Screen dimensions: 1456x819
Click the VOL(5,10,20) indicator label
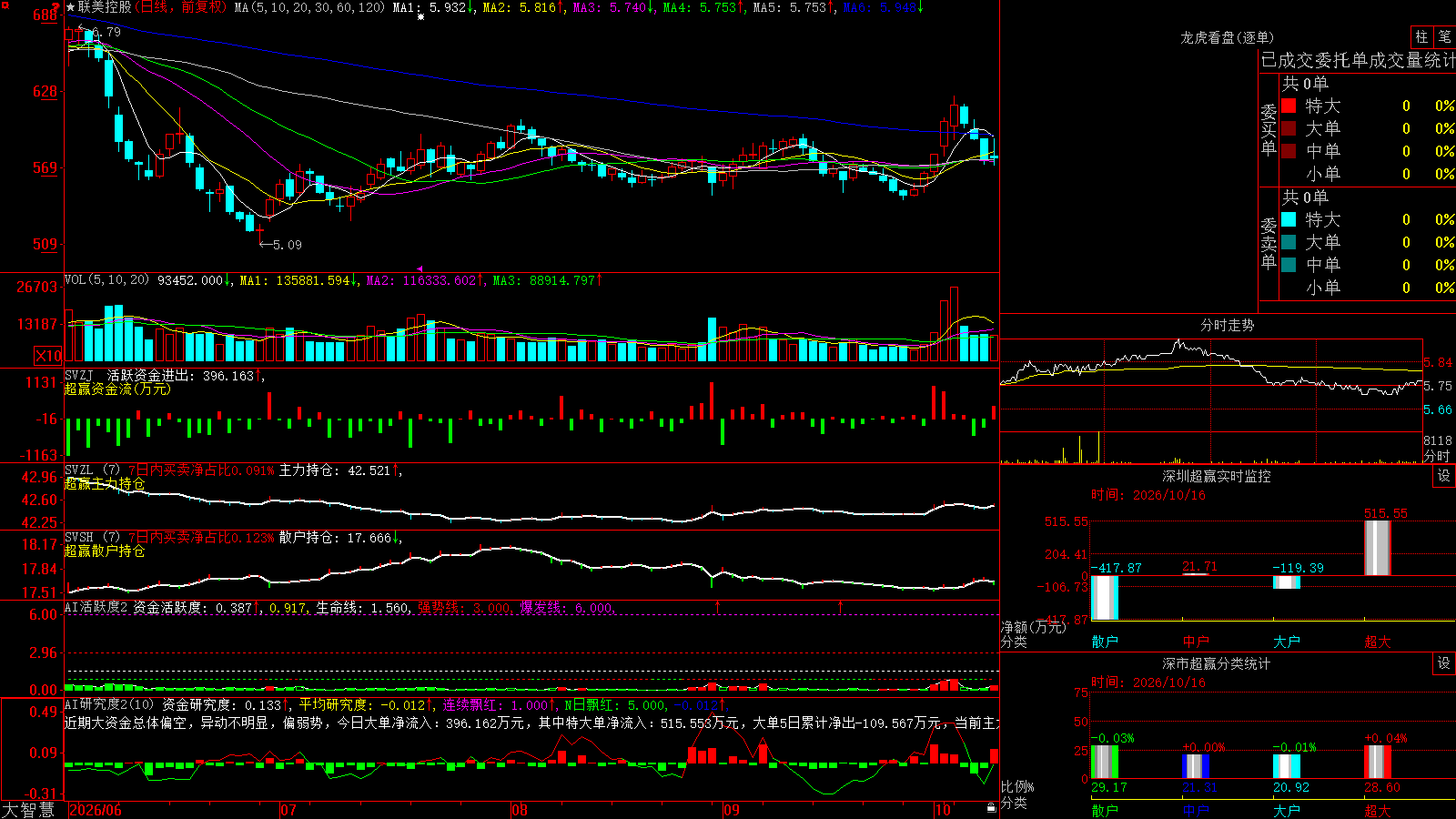[106, 280]
